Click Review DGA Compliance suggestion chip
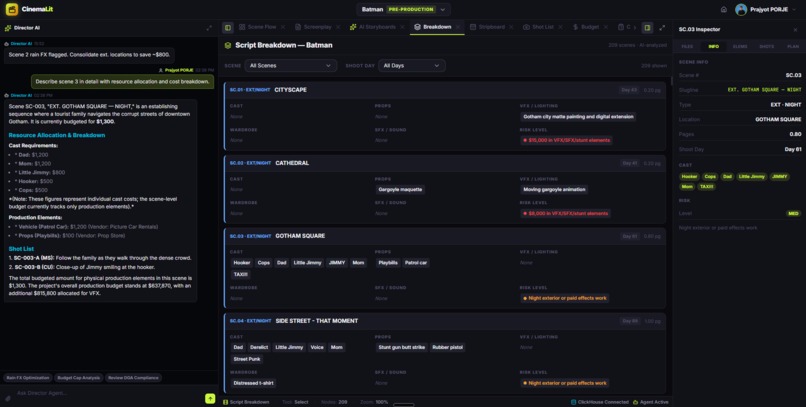The width and height of the screenshot is (806, 407). pyautogui.click(x=133, y=378)
